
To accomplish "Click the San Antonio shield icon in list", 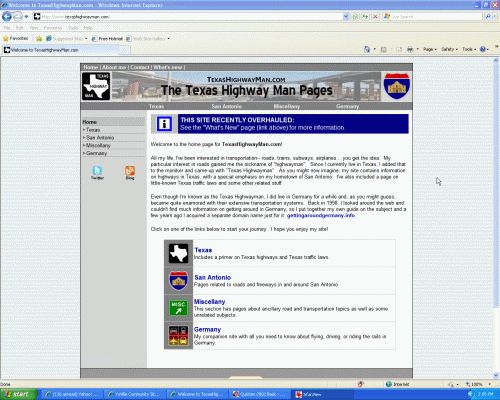I will tap(178, 281).
